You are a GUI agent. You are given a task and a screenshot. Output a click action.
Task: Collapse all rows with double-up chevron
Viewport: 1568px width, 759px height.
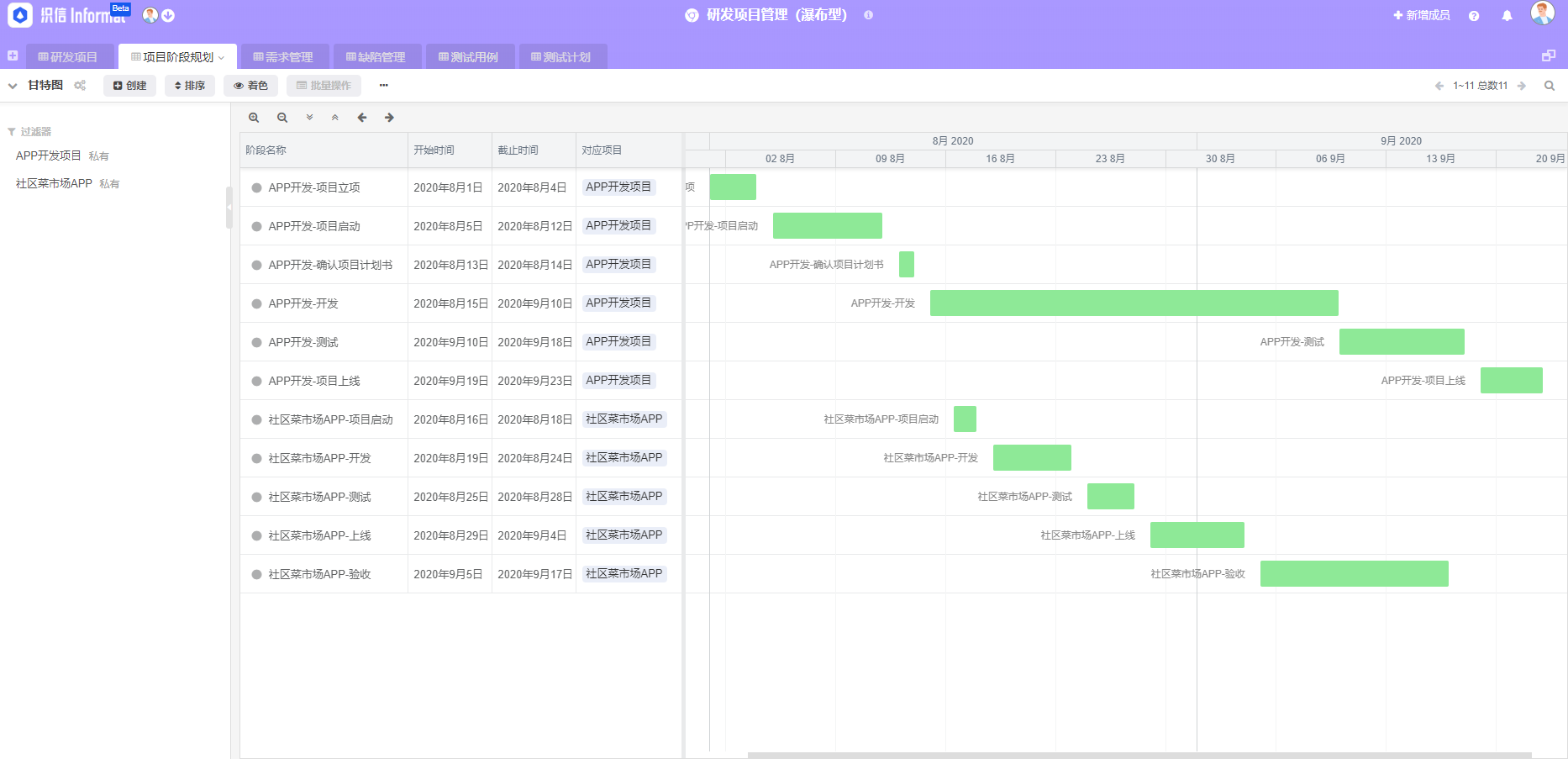[334, 118]
